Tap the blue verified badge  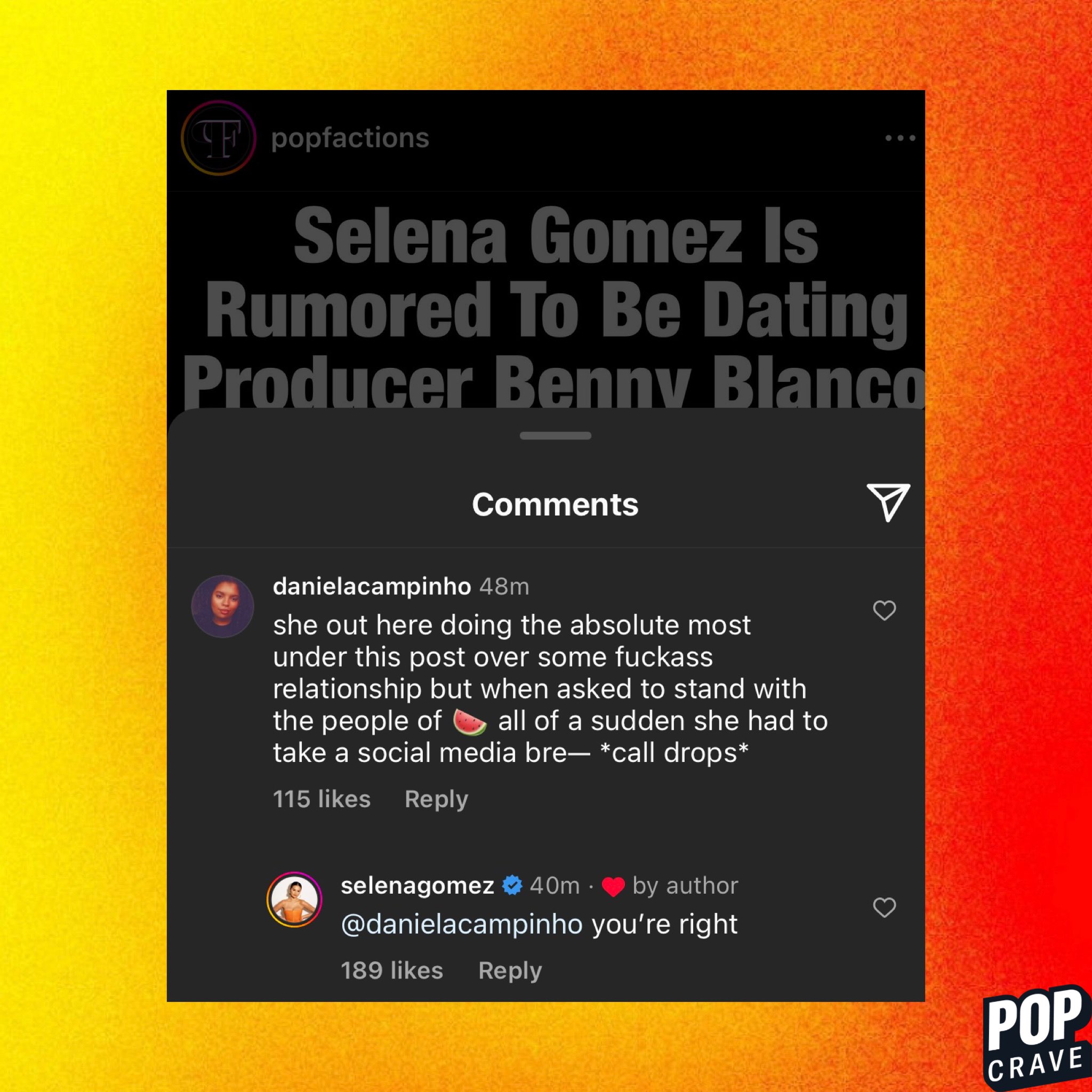[x=512, y=885]
